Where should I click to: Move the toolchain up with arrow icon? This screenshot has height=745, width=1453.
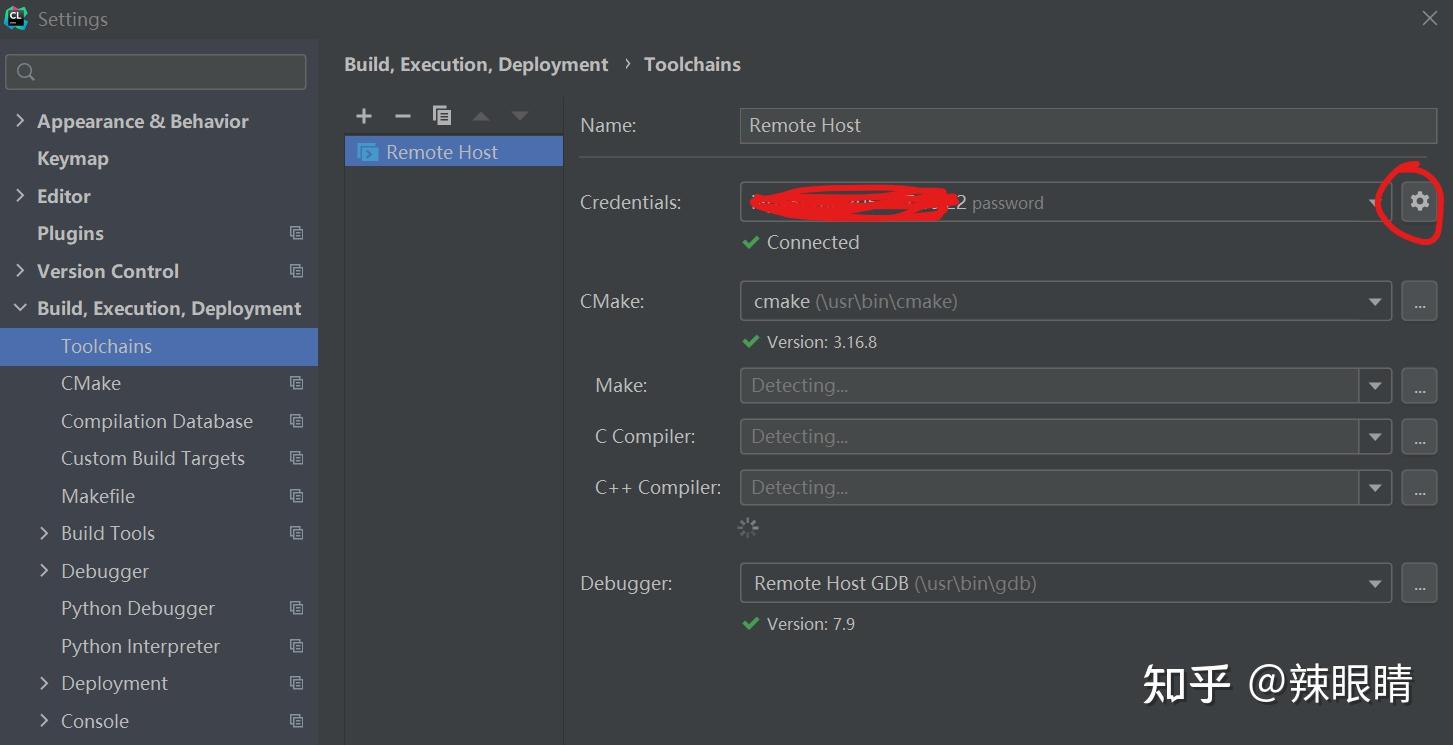[x=480, y=115]
